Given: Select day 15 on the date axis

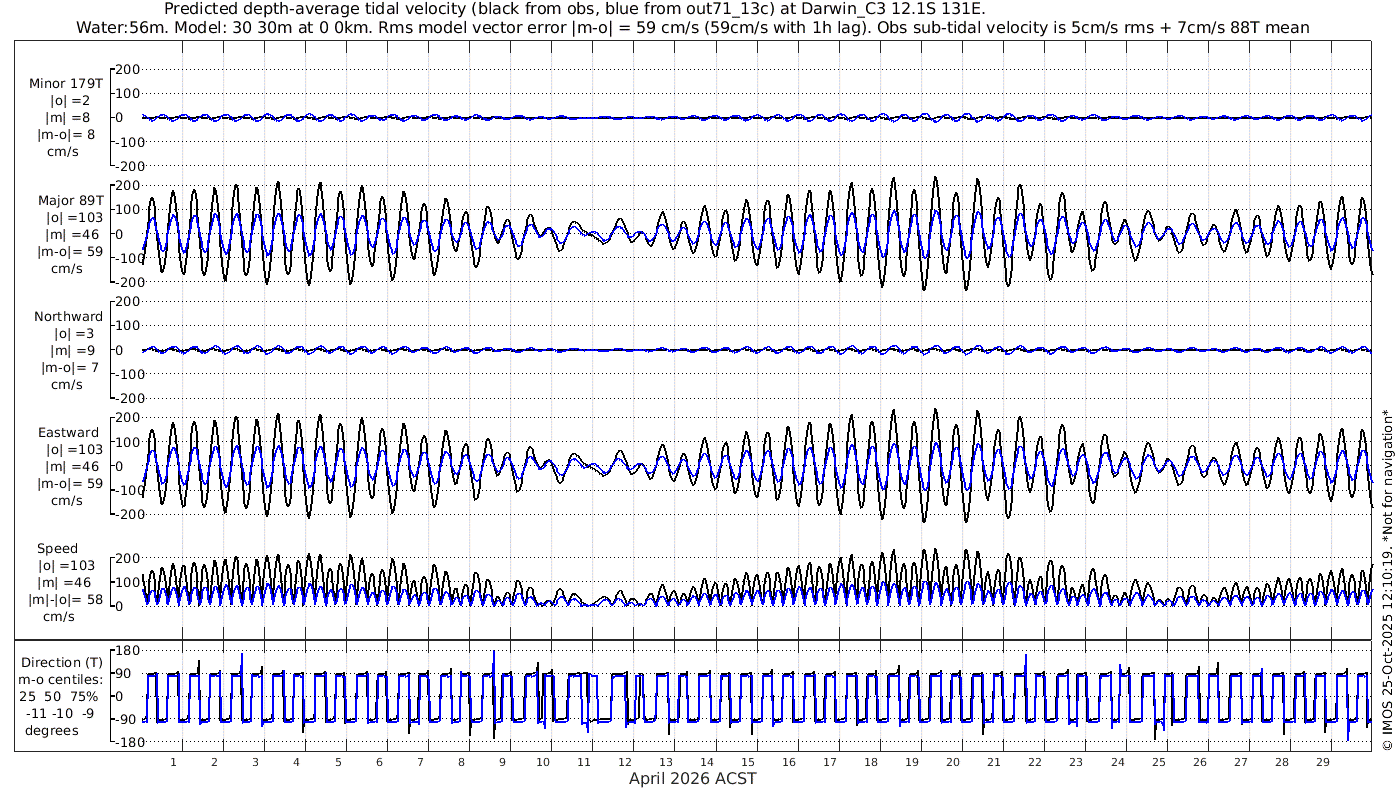Looking at the screenshot, I should tap(748, 762).
